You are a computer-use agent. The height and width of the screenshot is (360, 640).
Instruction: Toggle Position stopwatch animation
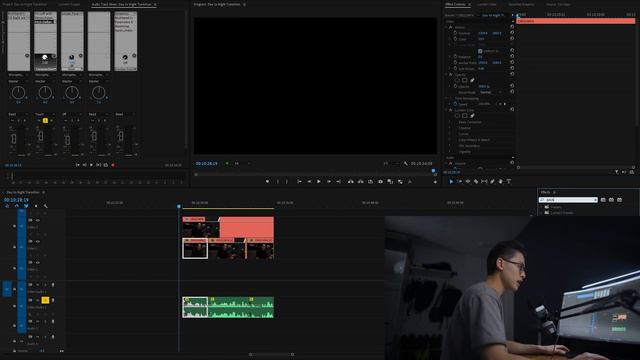pos(455,33)
